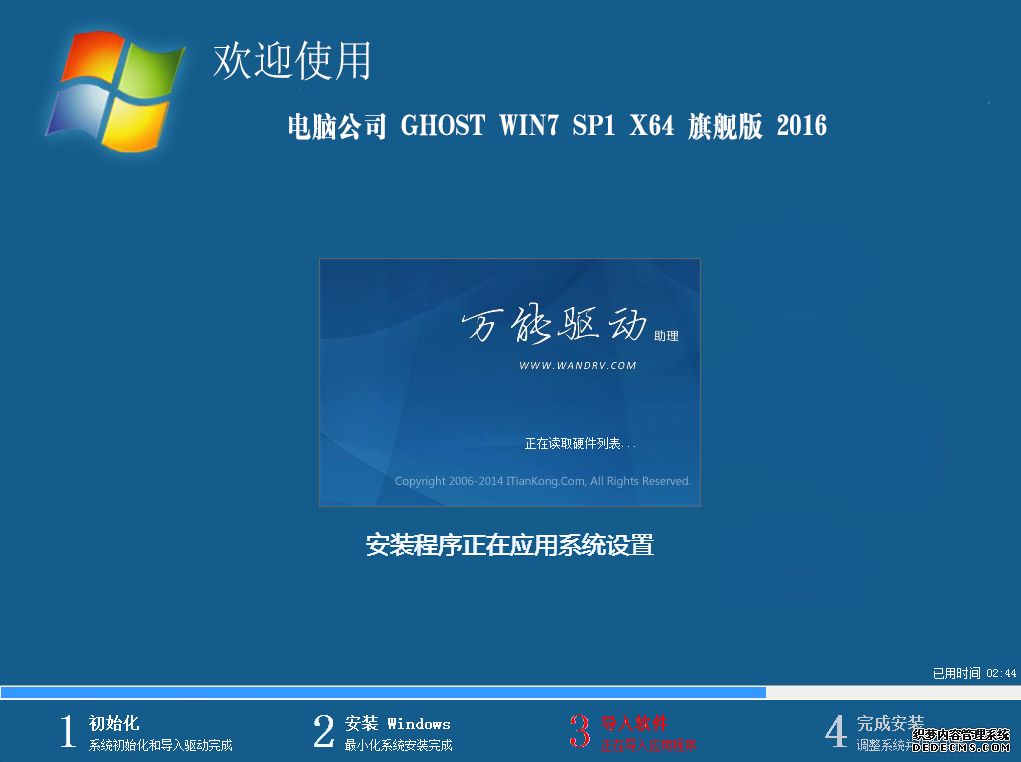1021x762 pixels.
Task: Click the "最小化系统安装完成" step description
Action: pyautogui.click(x=399, y=745)
